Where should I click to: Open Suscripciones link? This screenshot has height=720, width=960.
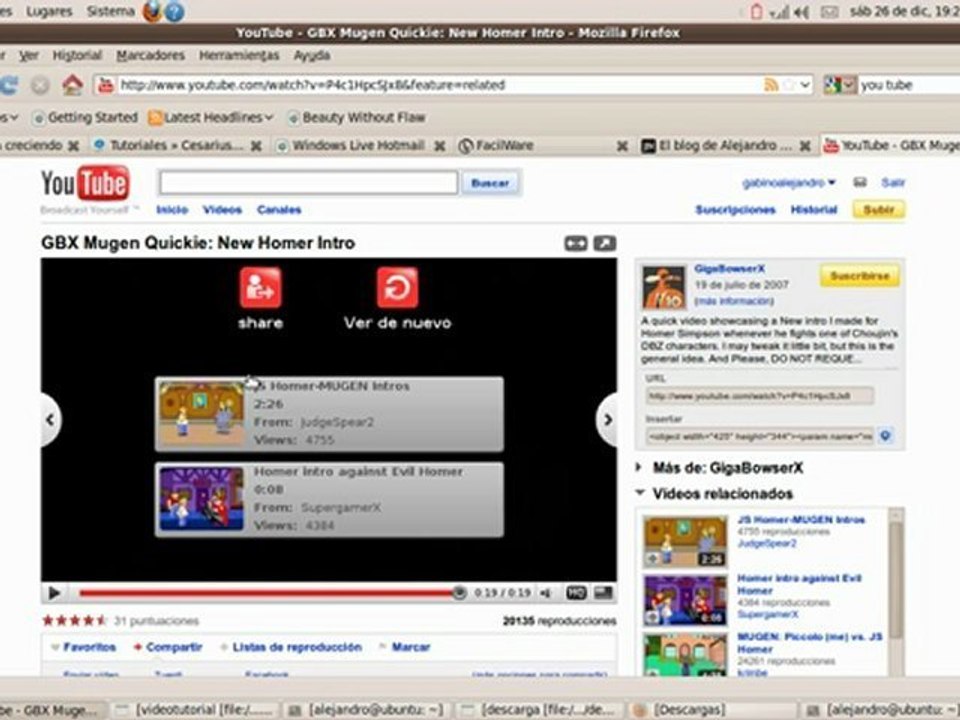click(735, 209)
